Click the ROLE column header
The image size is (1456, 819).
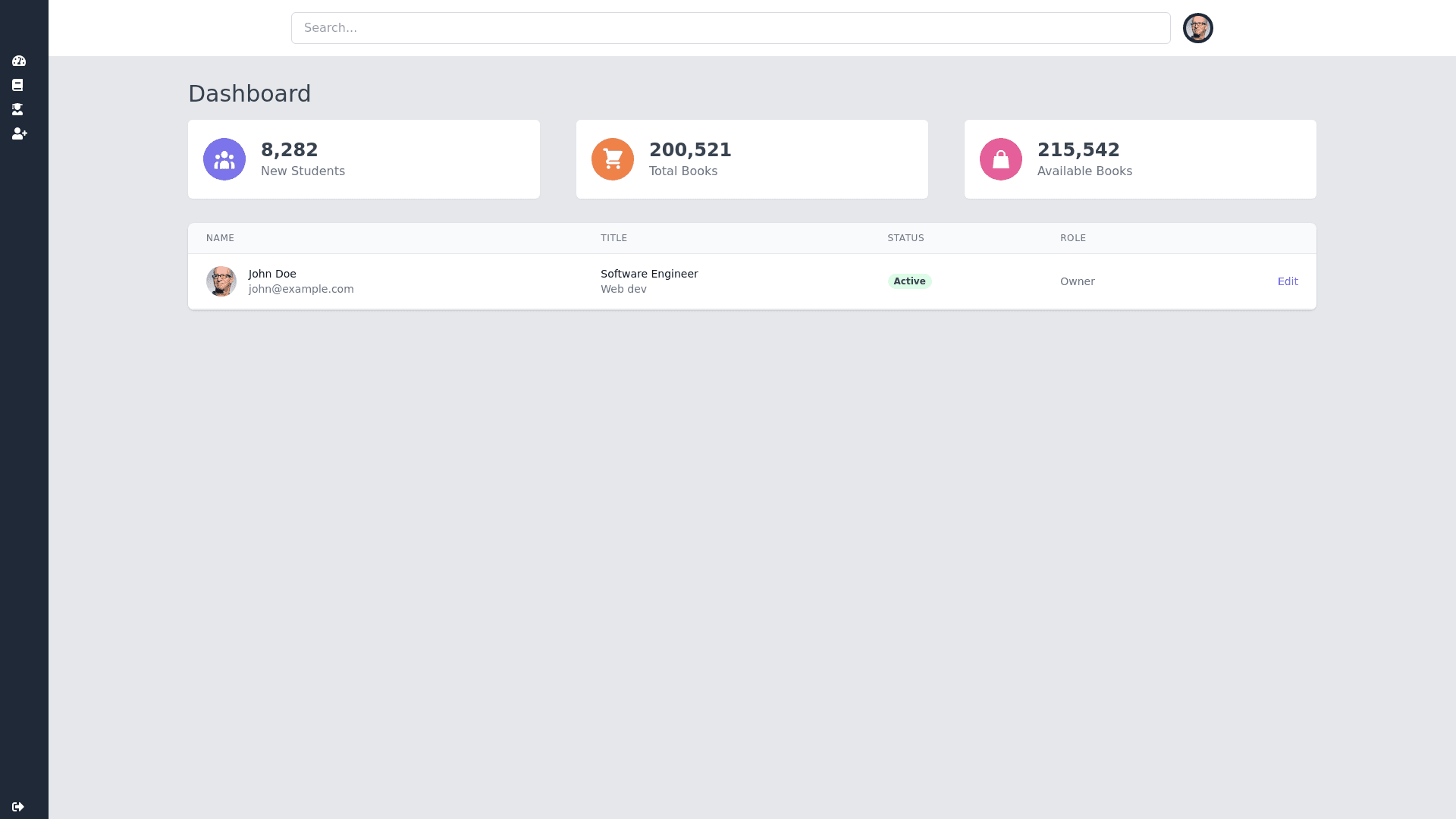(1072, 238)
